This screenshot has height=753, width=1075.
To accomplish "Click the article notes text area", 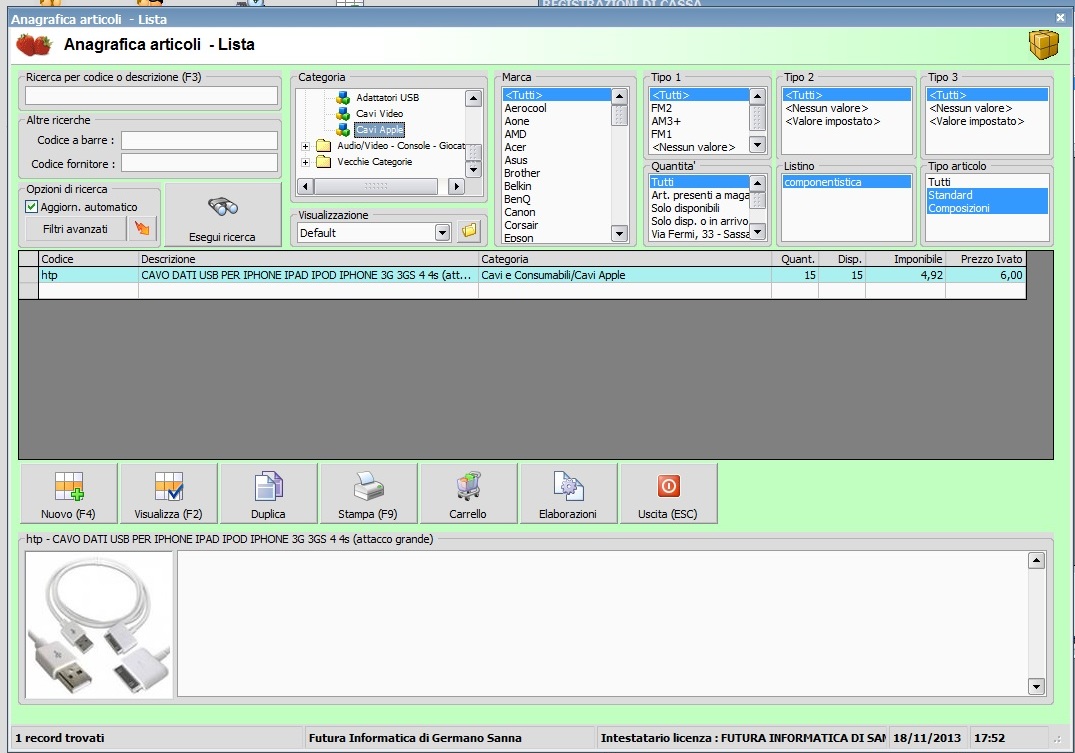I will point(603,624).
